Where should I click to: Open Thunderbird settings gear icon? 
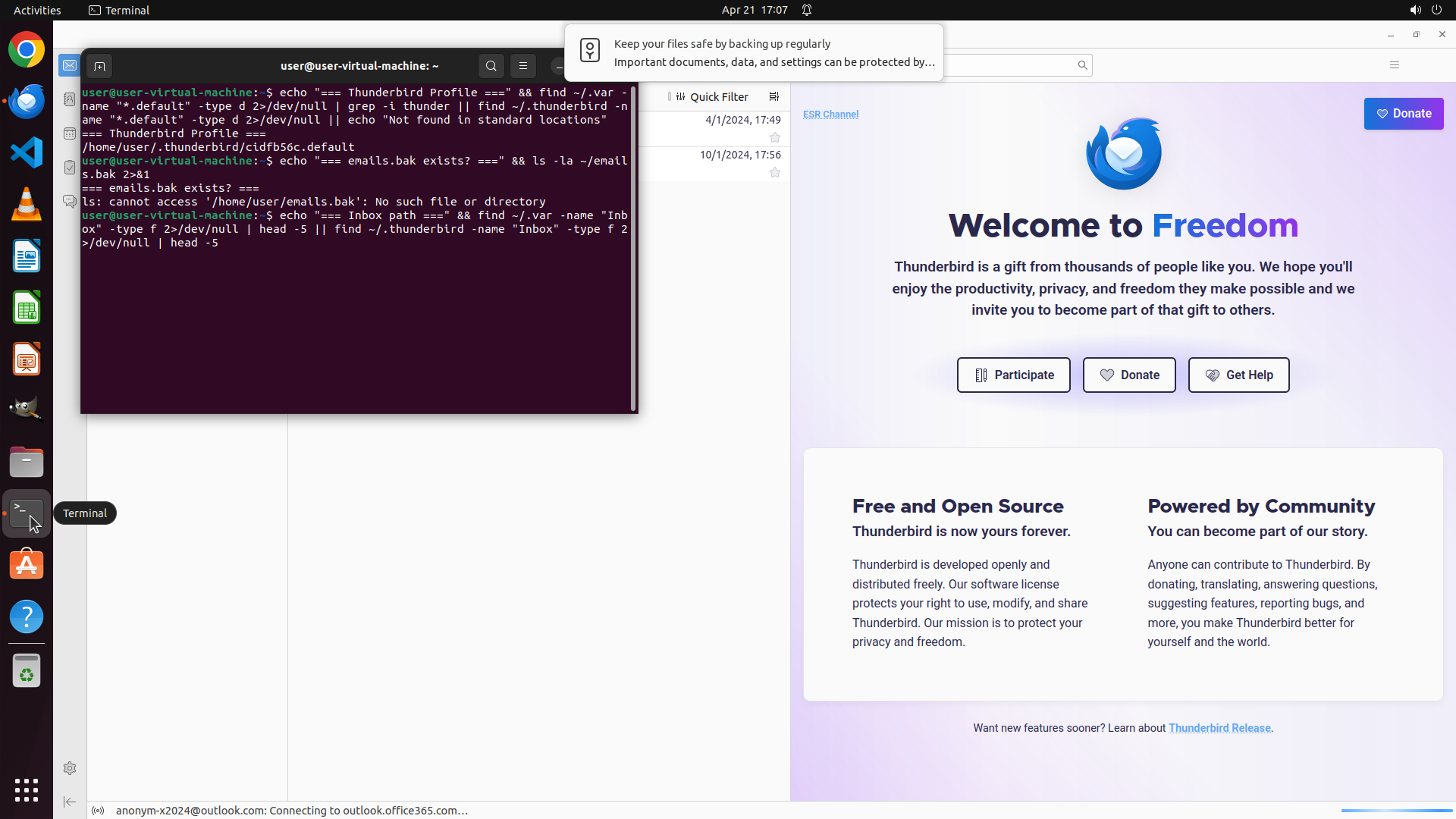tap(69, 768)
